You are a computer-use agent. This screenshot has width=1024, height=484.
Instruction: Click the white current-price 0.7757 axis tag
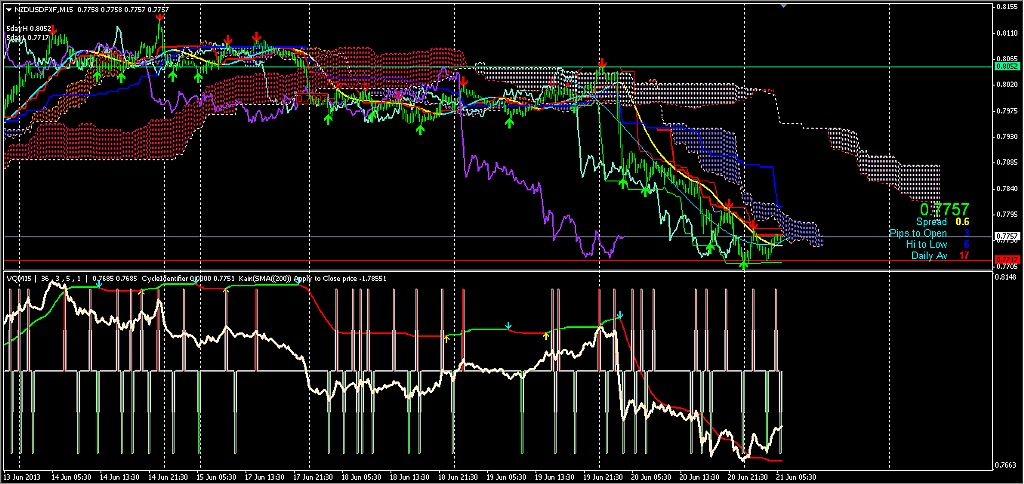[1006, 237]
